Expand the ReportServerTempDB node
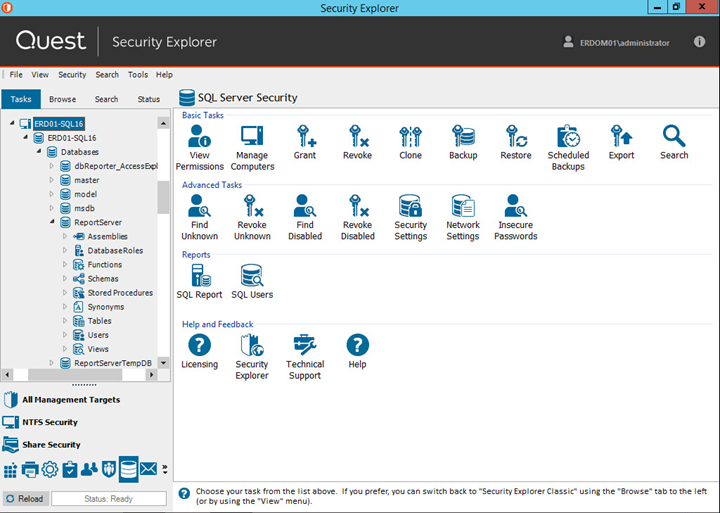 coord(52,363)
